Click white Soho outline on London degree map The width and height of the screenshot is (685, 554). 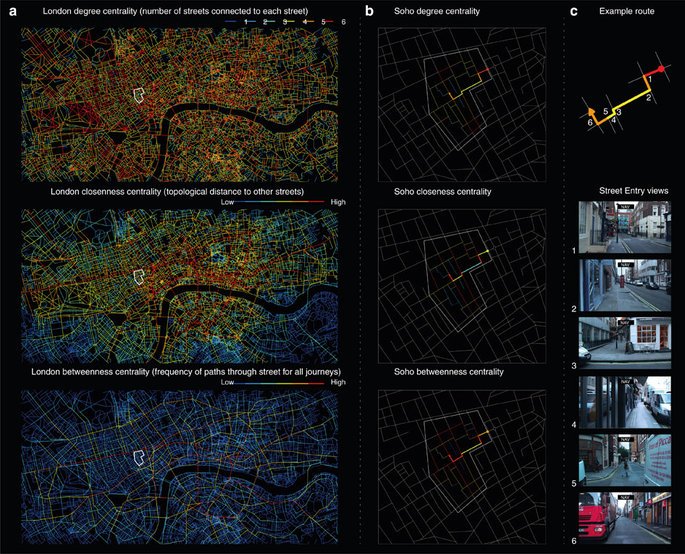pos(139,95)
